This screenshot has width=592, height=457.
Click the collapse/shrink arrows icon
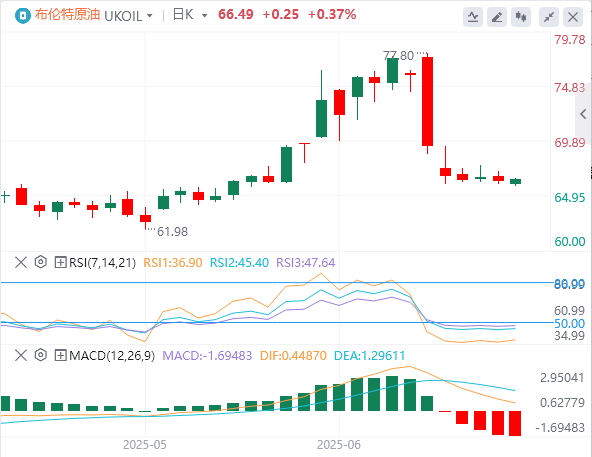tap(549, 17)
